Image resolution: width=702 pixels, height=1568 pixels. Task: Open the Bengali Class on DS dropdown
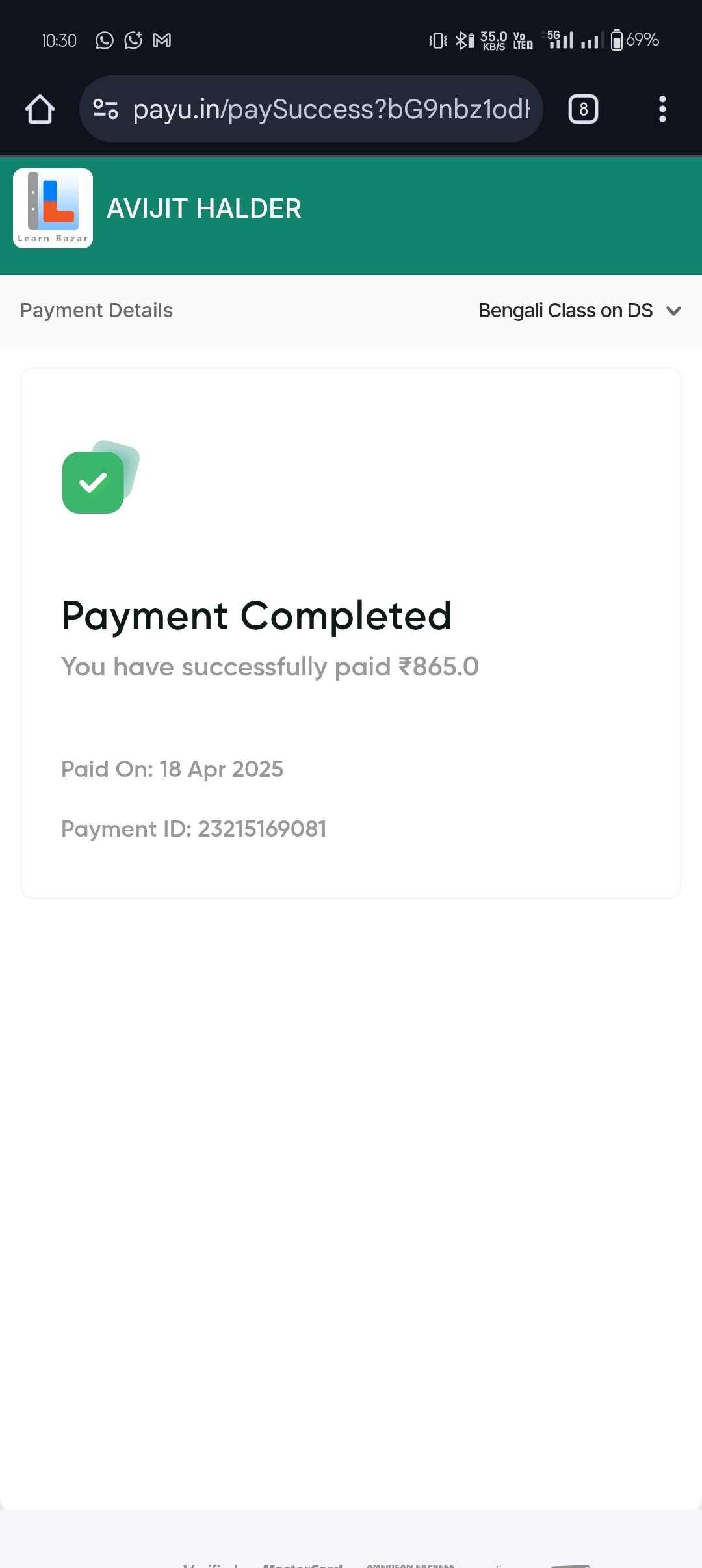click(x=565, y=311)
